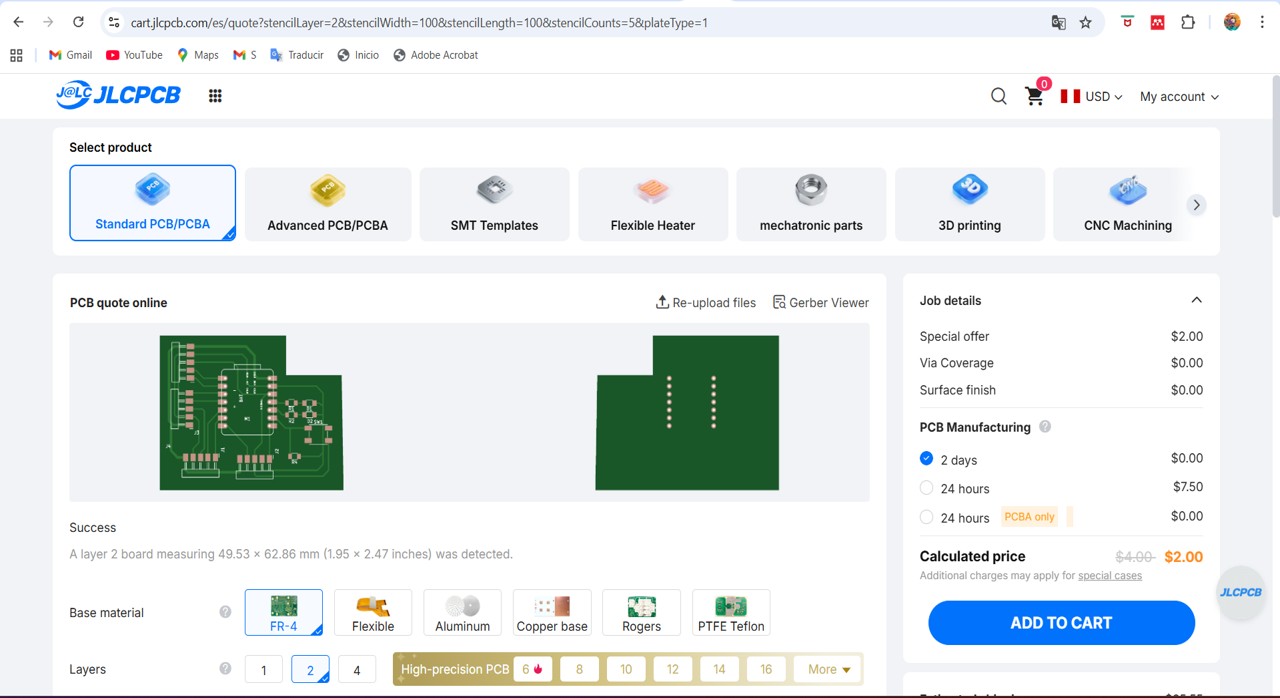Viewport: 1280px width, 698px height.
Task: Select the 24 hours PCBA only option
Action: click(926, 517)
